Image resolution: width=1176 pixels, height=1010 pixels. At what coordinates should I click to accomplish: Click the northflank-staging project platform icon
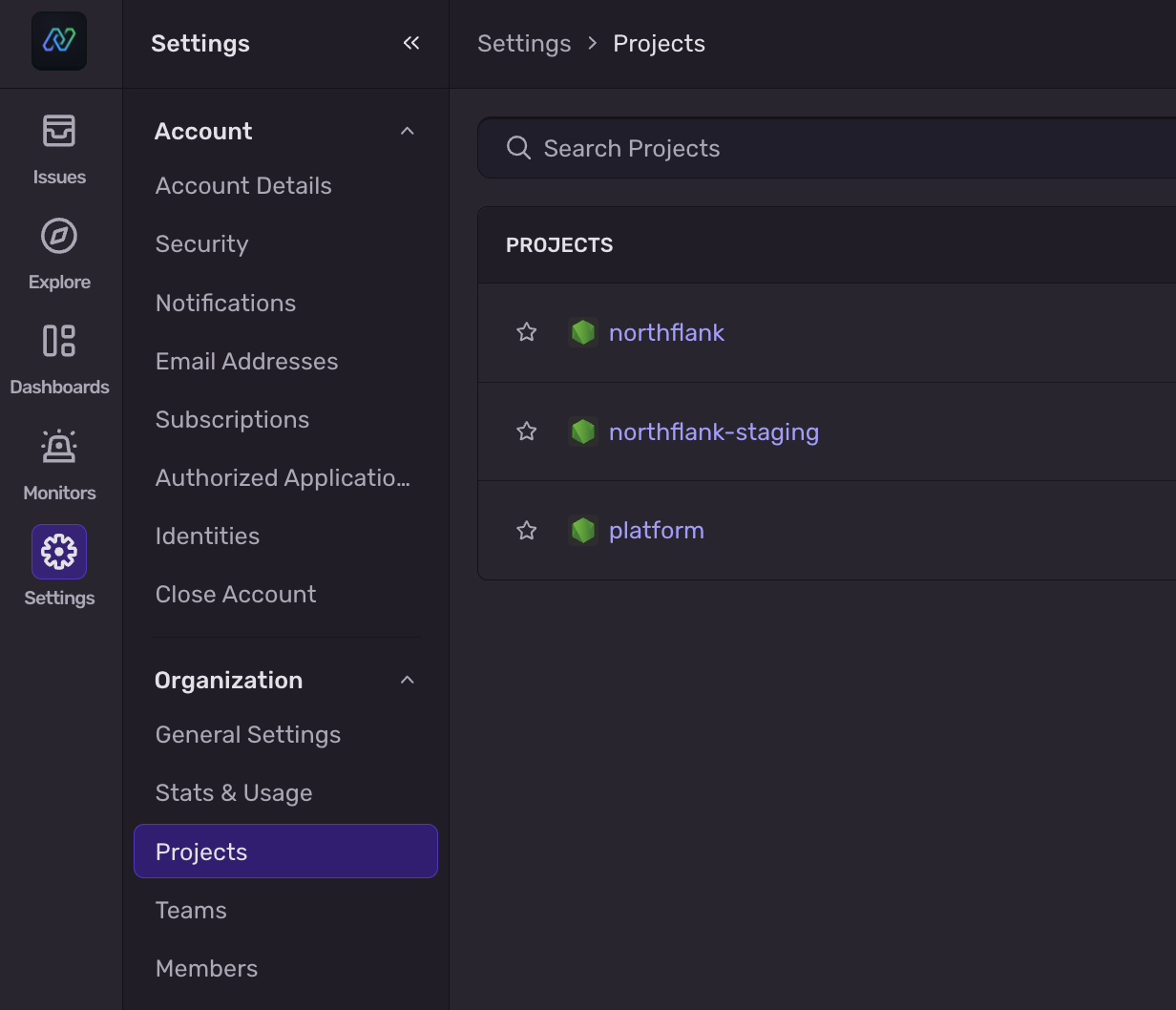click(x=582, y=431)
